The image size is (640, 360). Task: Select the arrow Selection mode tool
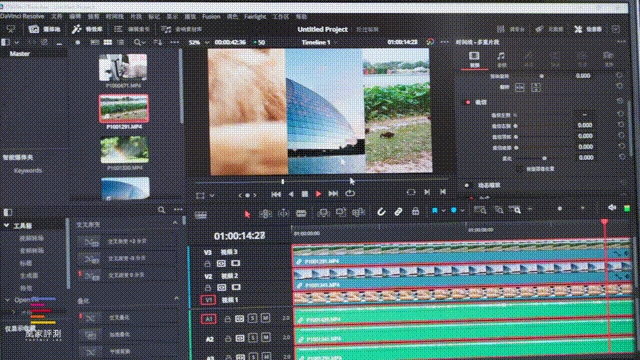click(247, 214)
